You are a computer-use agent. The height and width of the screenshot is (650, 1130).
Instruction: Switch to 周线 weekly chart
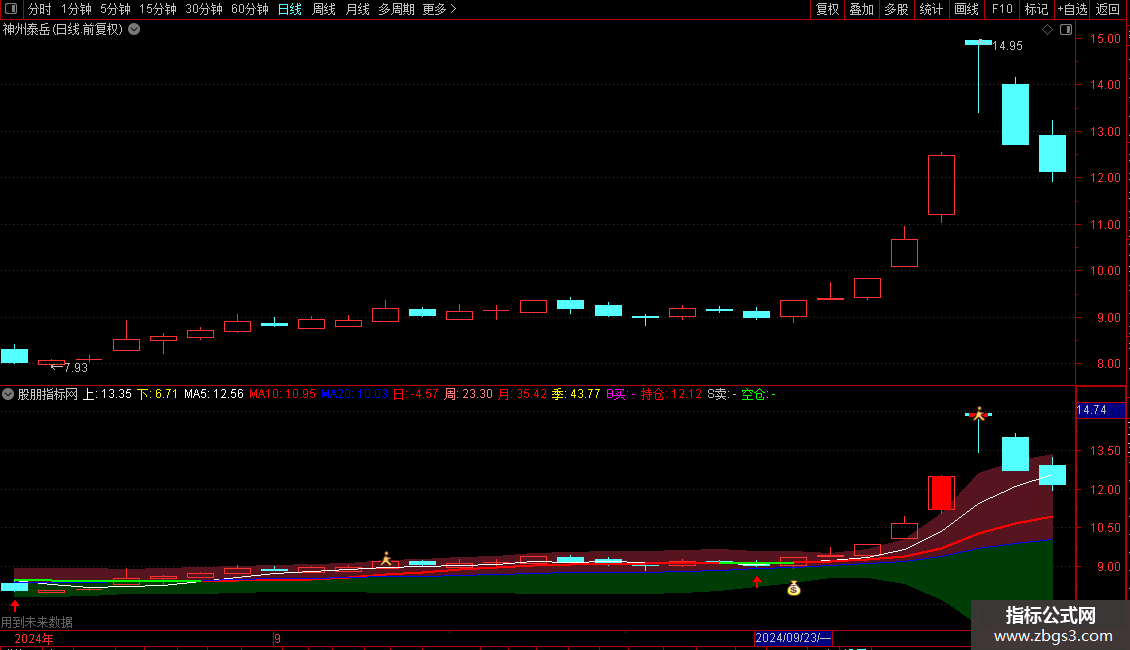(324, 9)
